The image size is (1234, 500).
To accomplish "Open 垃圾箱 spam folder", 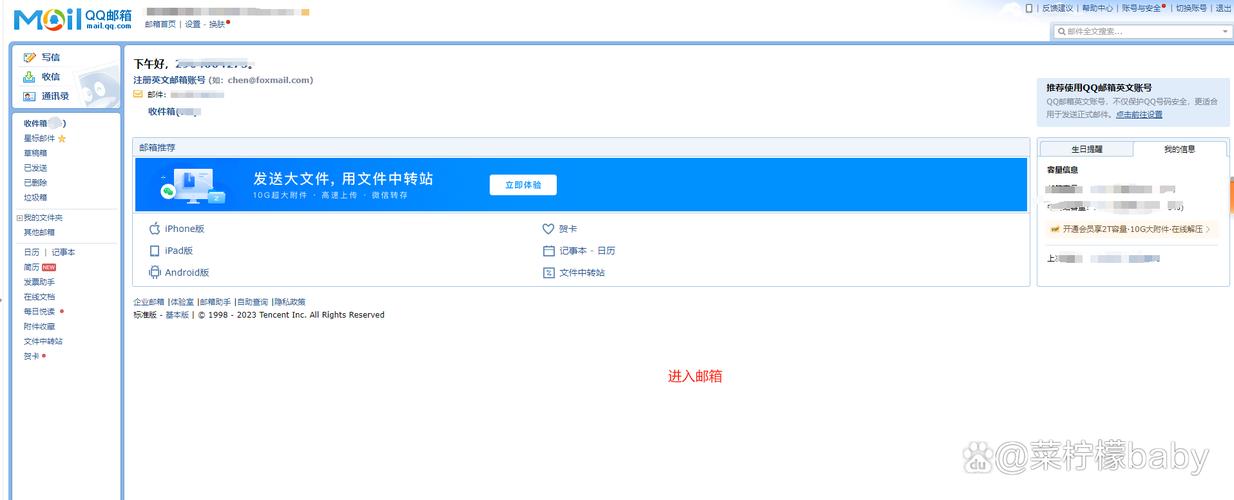I will [x=35, y=198].
